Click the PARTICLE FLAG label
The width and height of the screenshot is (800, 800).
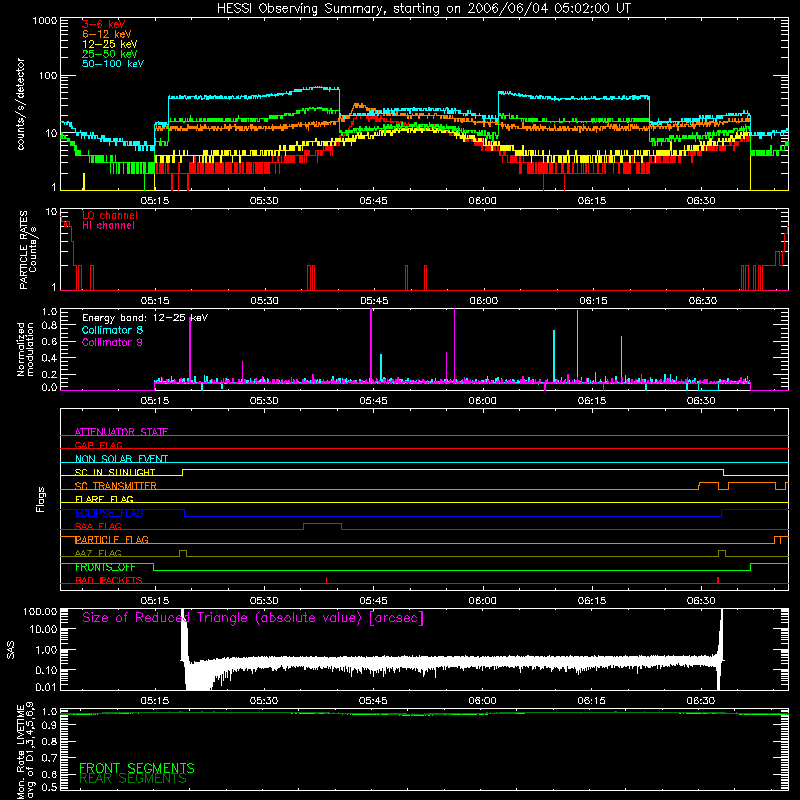coord(112,539)
